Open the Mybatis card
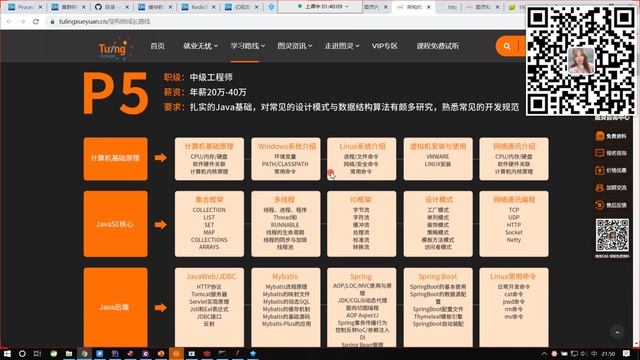The width and height of the screenshot is (640, 360). [x=286, y=307]
